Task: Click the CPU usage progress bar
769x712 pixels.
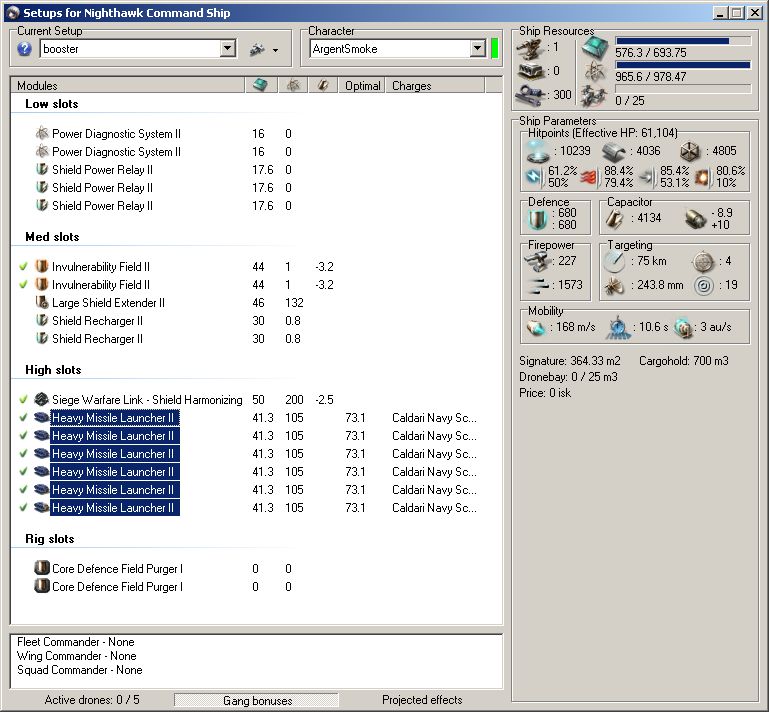Action: coord(683,41)
